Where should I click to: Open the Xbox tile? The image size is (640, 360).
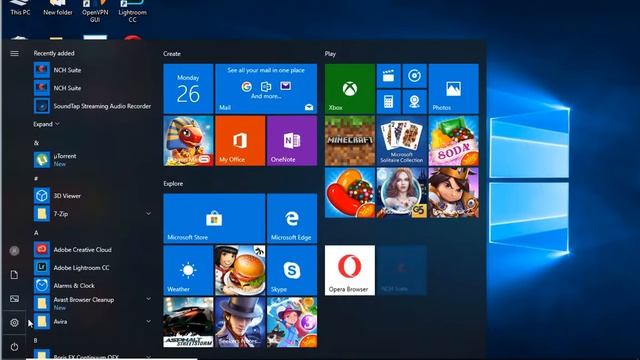click(350, 89)
